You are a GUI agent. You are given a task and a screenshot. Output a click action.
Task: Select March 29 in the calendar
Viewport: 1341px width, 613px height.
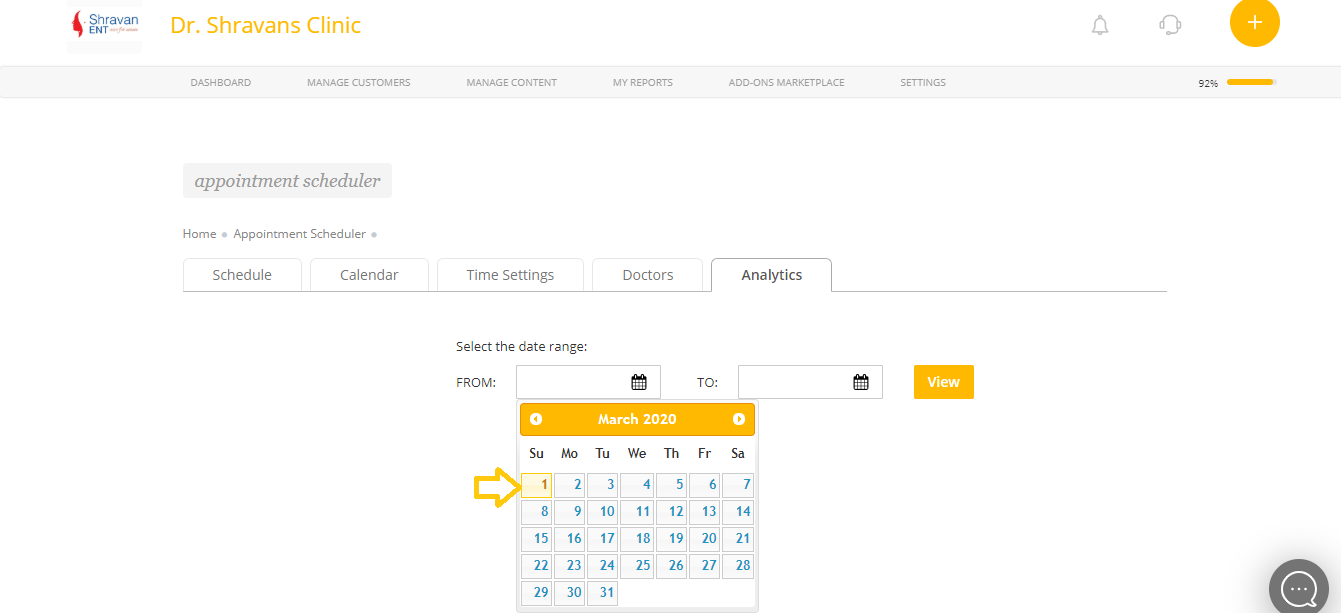pyautogui.click(x=537, y=593)
